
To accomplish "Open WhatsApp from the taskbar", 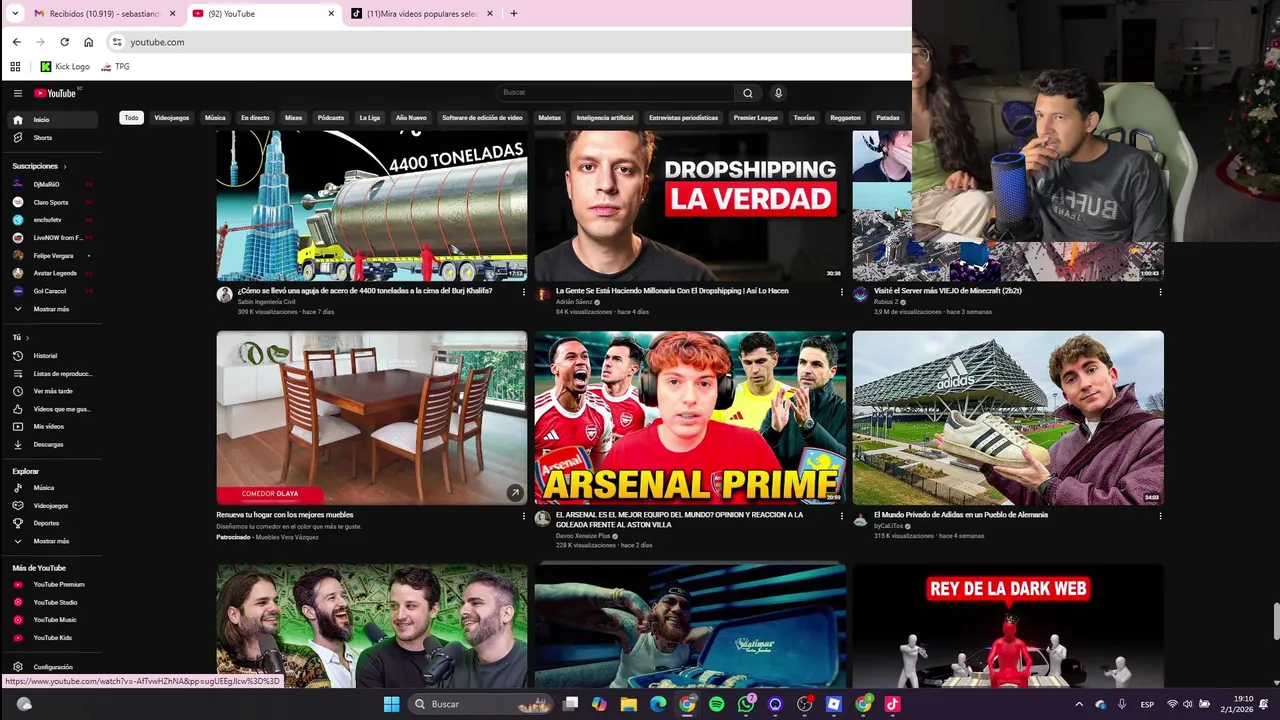I will [x=746, y=704].
